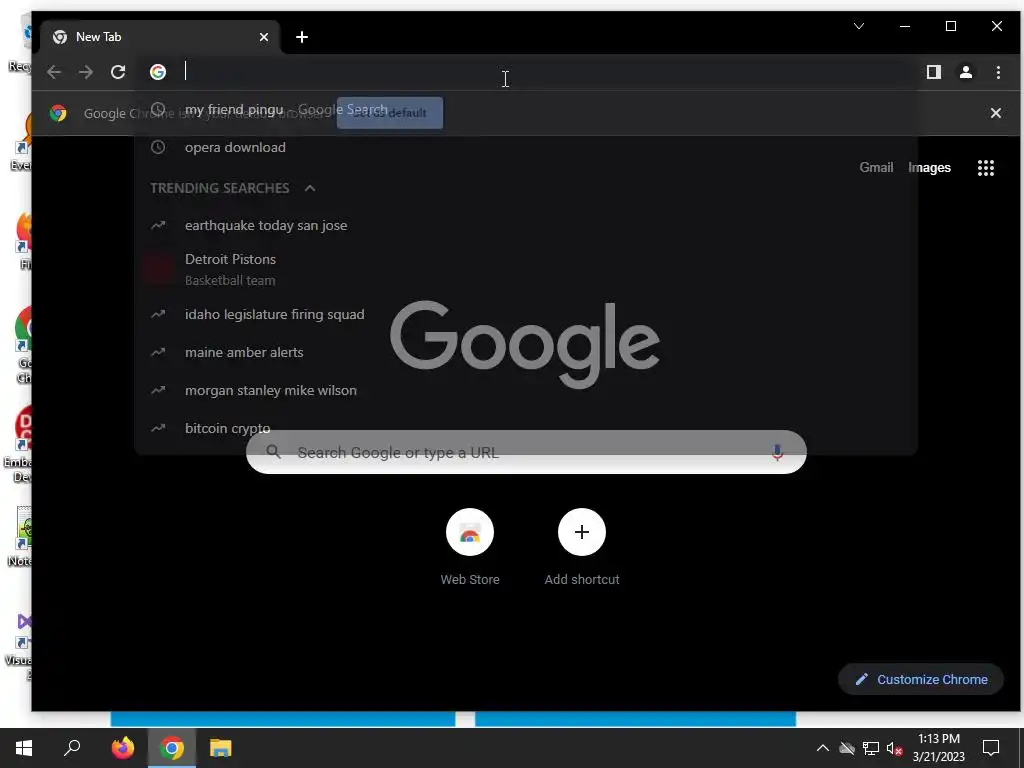The height and width of the screenshot is (768, 1024).
Task: Click the Chrome taskbar icon
Action: (x=172, y=748)
